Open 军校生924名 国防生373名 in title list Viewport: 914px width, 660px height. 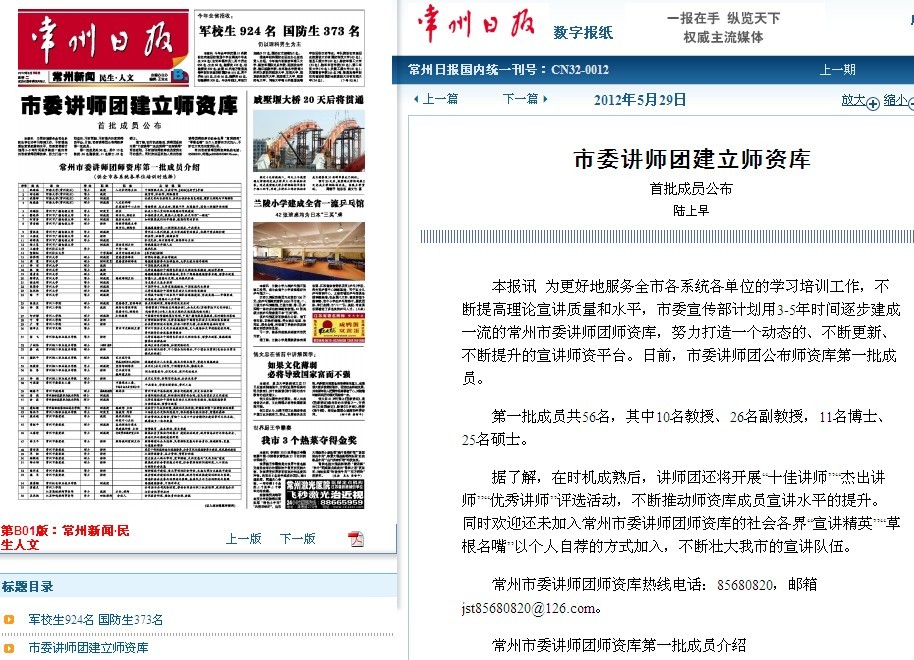[x=95, y=620]
